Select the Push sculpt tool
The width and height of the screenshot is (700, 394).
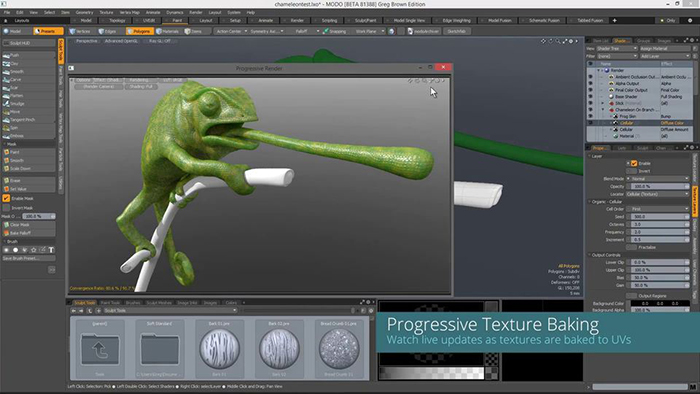click(x=29, y=55)
